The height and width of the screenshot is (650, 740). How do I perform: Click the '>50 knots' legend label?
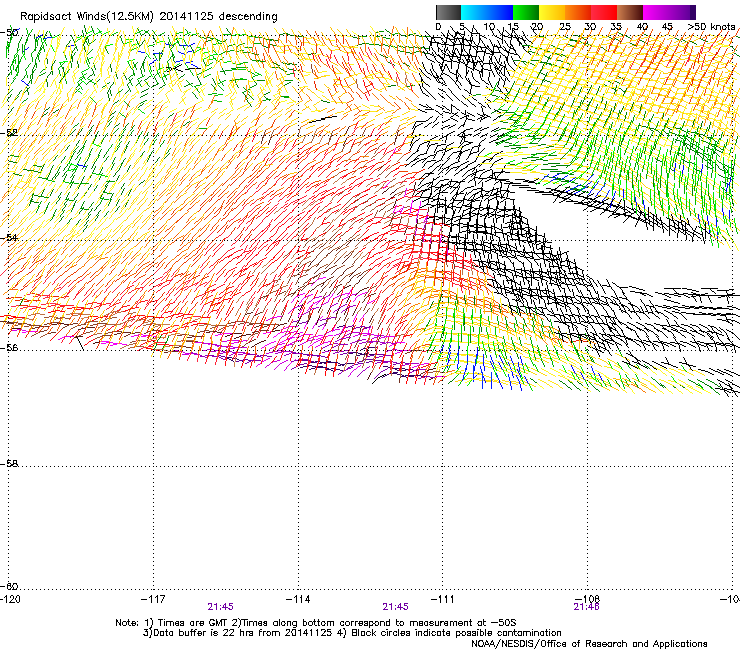click(x=711, y=27)
